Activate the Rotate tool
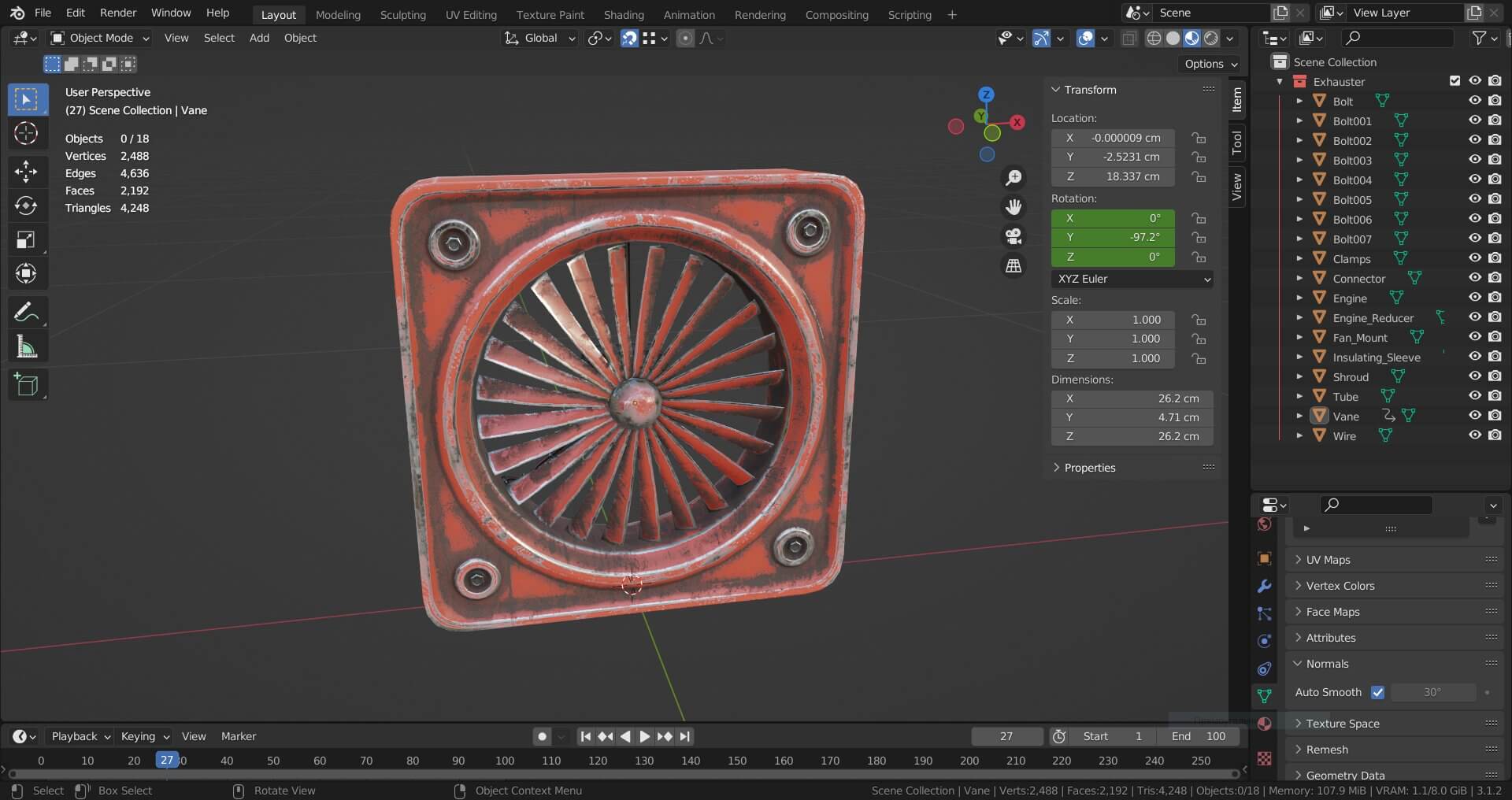This screenshot has width=1512, height=800. click(26, 206)
